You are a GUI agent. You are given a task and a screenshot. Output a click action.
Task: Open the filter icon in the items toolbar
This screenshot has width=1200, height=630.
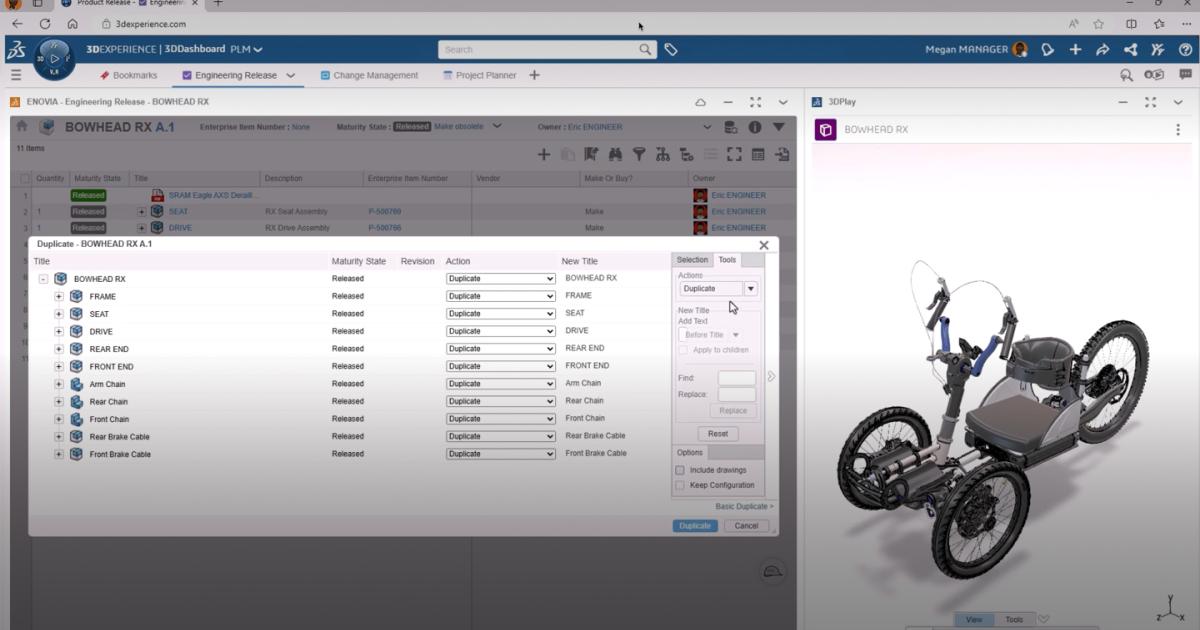640,155
